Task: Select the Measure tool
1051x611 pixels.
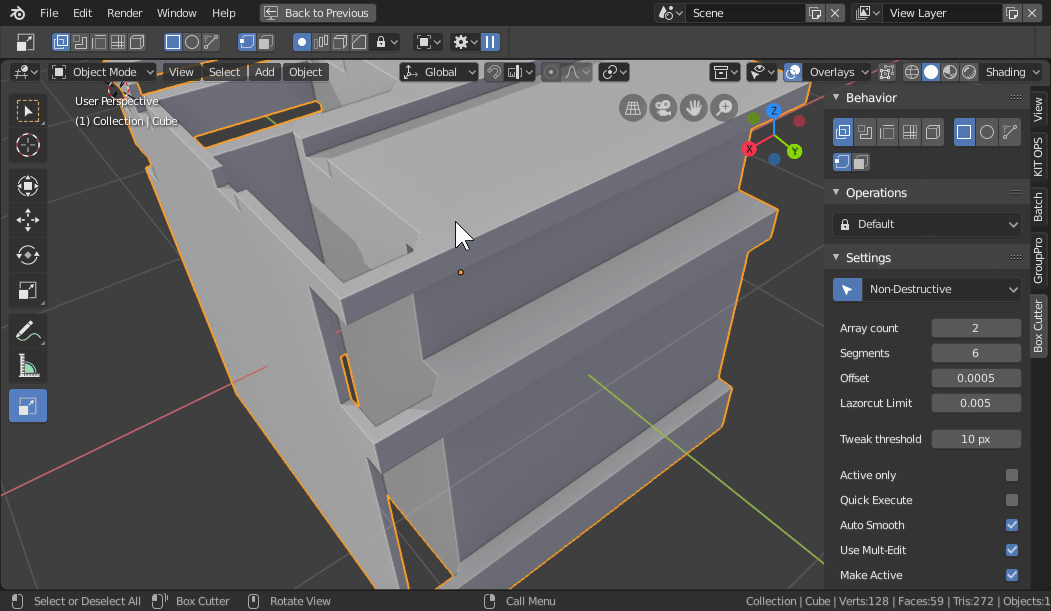Action: point(28,367)
